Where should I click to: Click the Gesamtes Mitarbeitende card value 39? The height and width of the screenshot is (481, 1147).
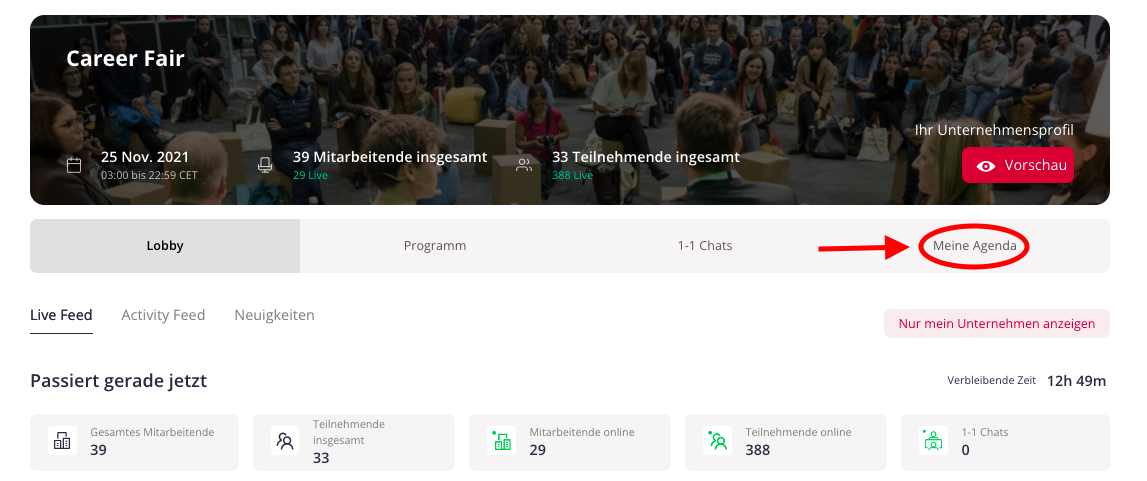tap(99, 450)
